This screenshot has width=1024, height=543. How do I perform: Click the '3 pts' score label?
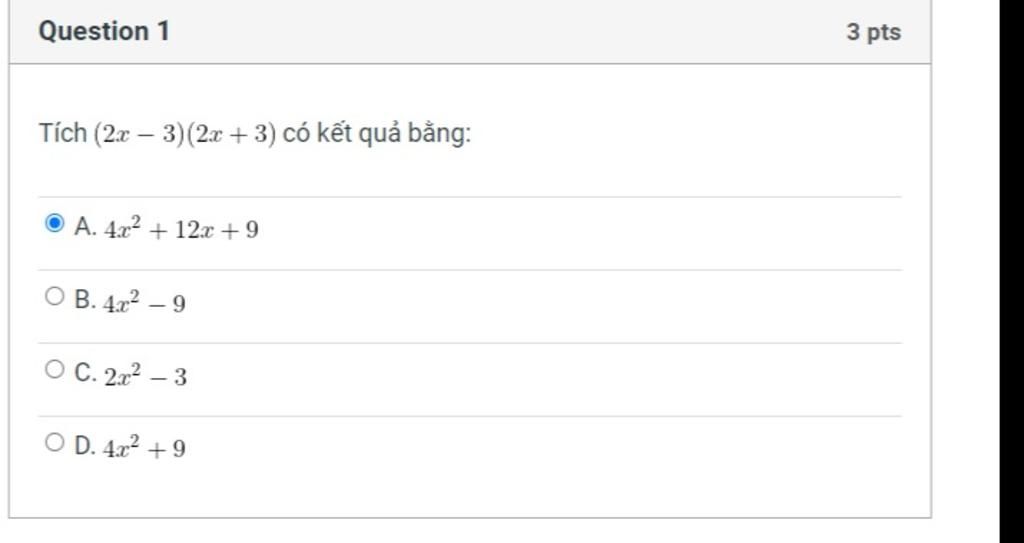(x=874, y=32)
